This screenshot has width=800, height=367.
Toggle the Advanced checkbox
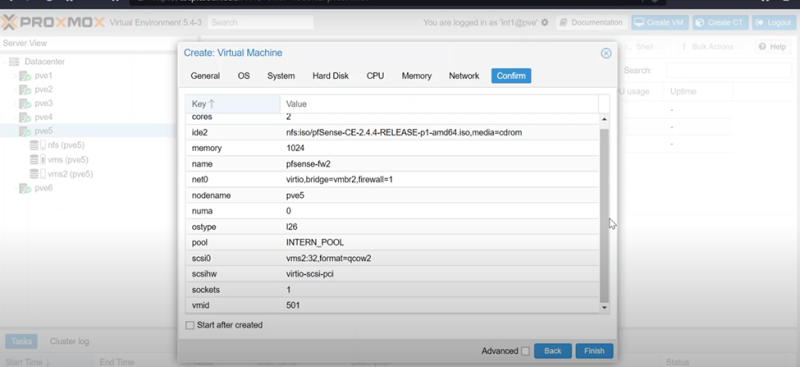tap(525, 351)
